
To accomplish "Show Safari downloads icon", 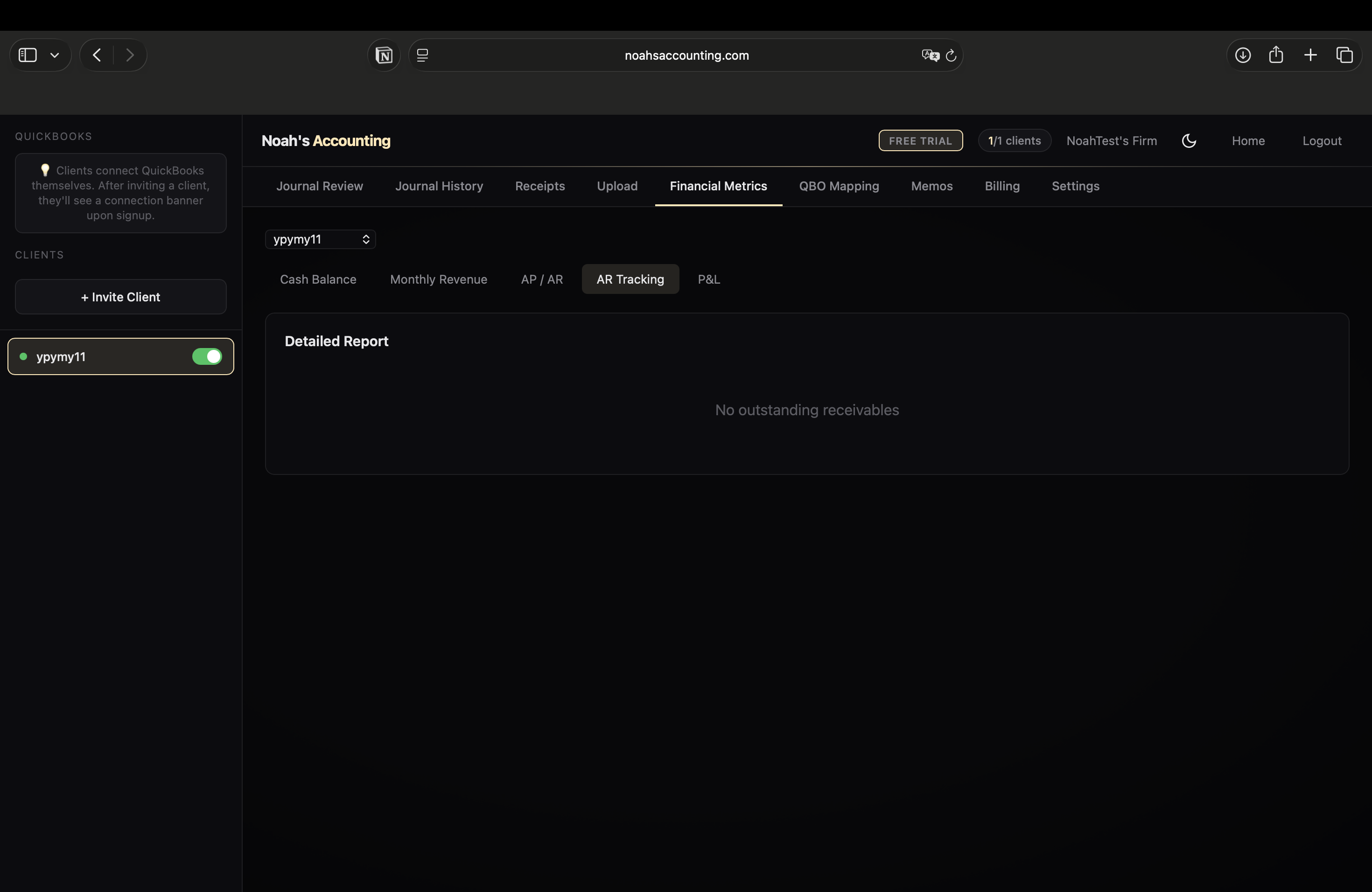I will 1243,56.
